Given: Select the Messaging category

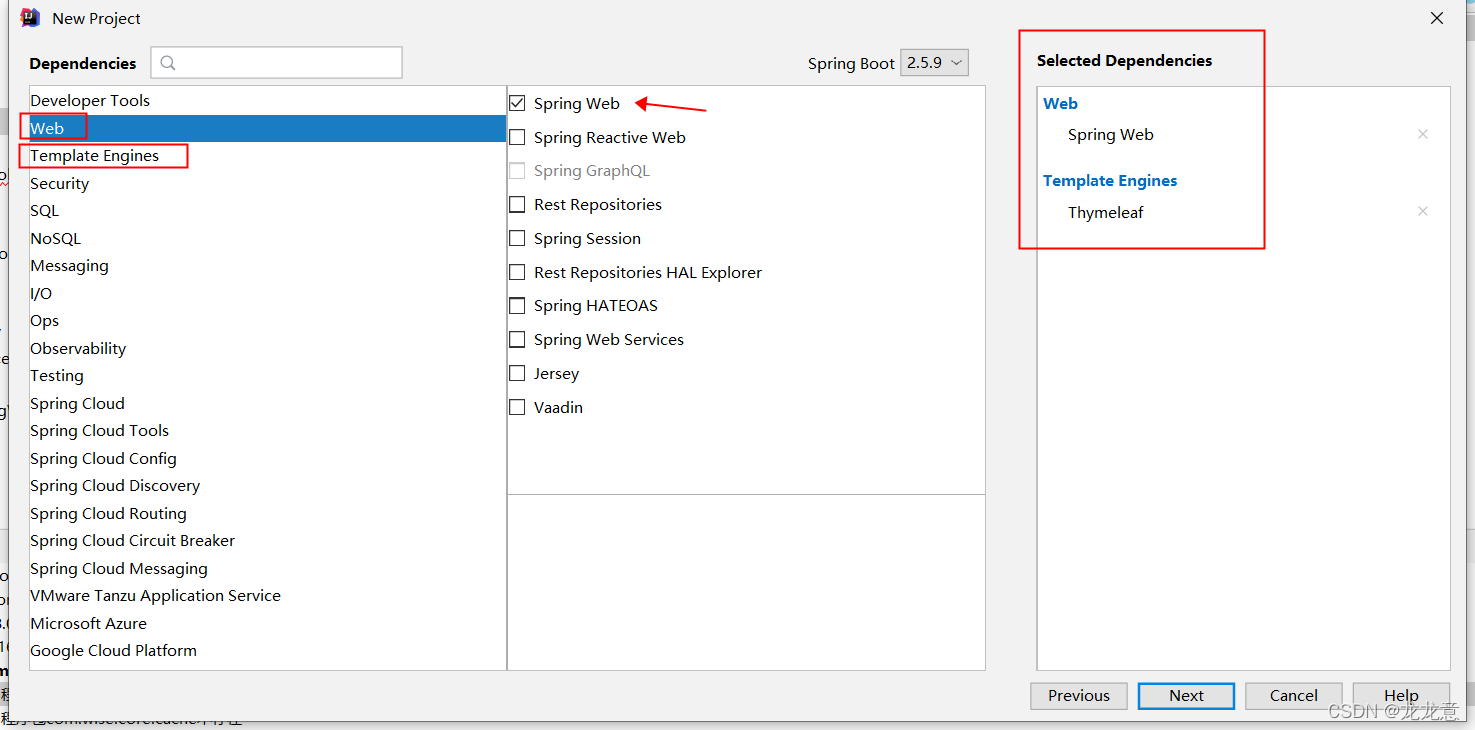Looking at the screenshot, I should pos(268,266).
